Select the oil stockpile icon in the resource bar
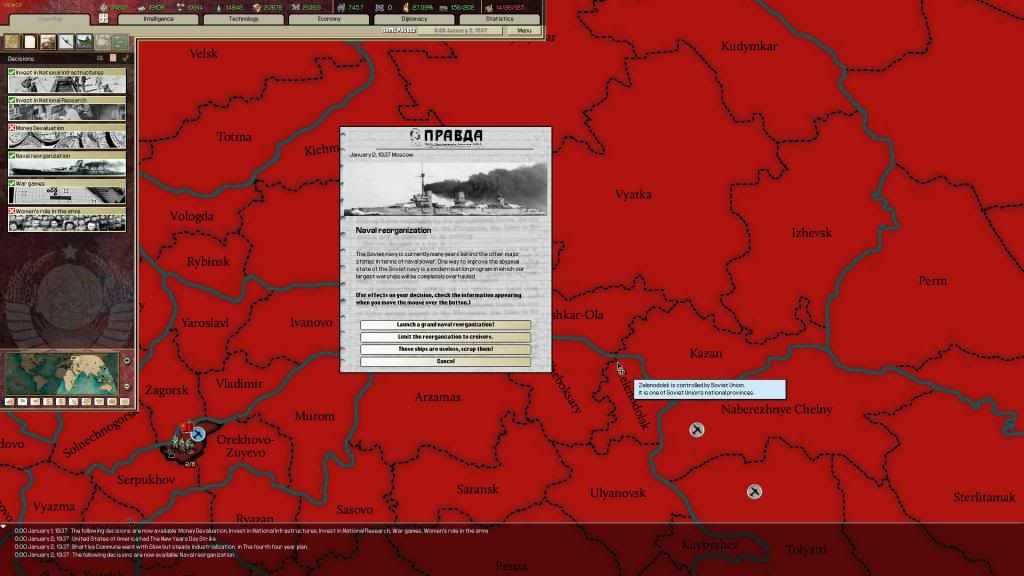 click(219, 5)
